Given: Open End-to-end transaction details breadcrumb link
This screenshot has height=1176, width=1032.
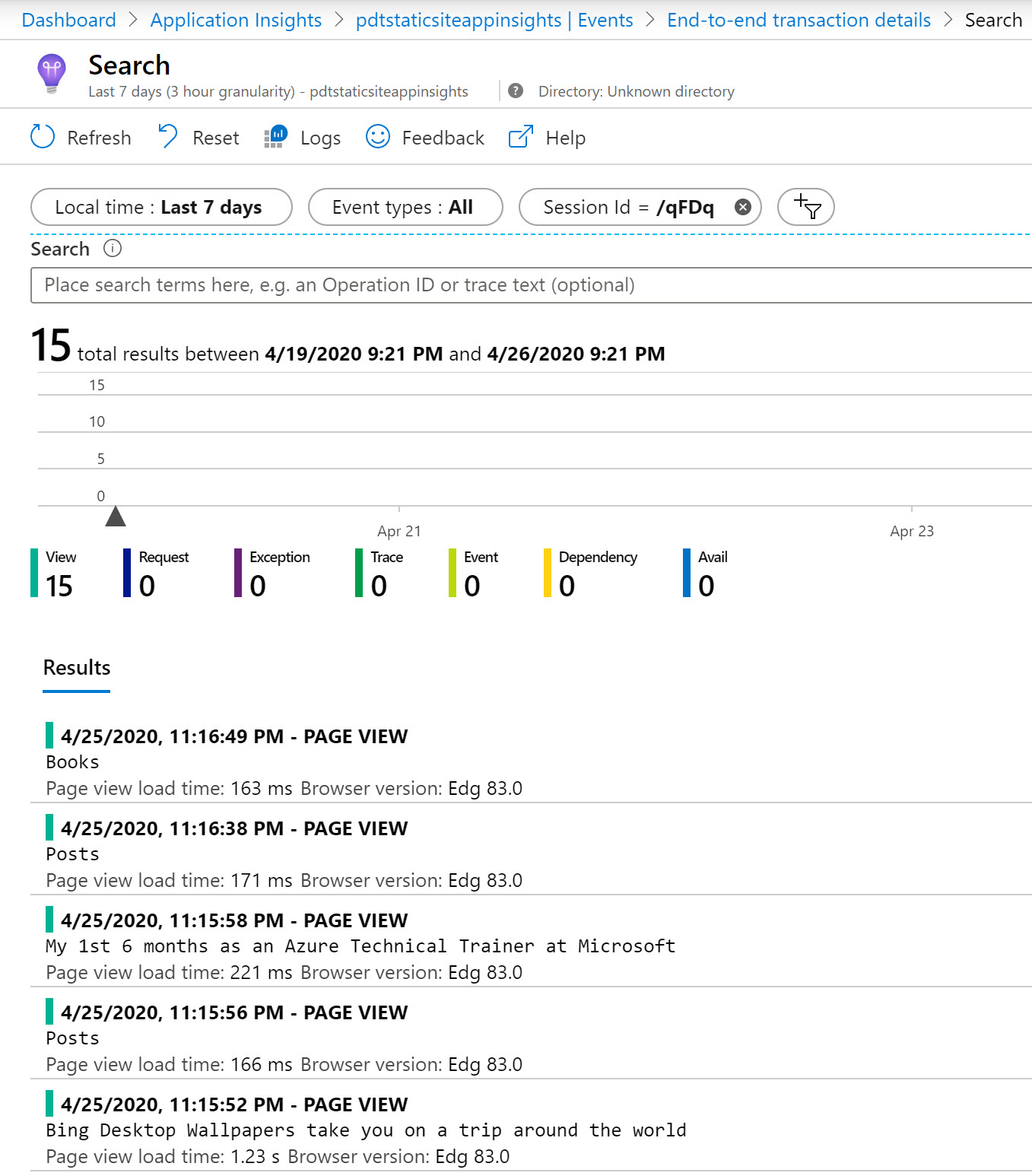Looking at the screenshot, I should point(798,20).
